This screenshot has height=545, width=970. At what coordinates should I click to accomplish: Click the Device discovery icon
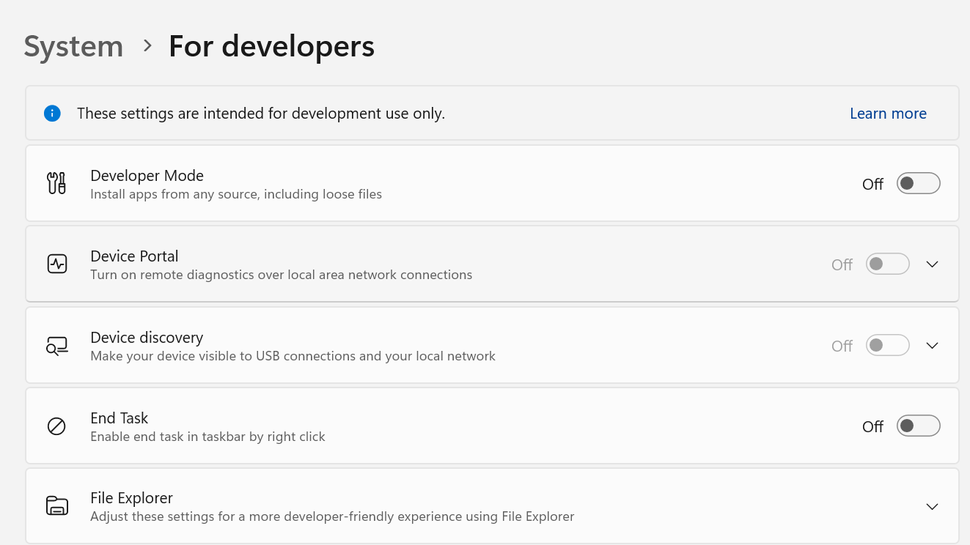tap(57, 346)
